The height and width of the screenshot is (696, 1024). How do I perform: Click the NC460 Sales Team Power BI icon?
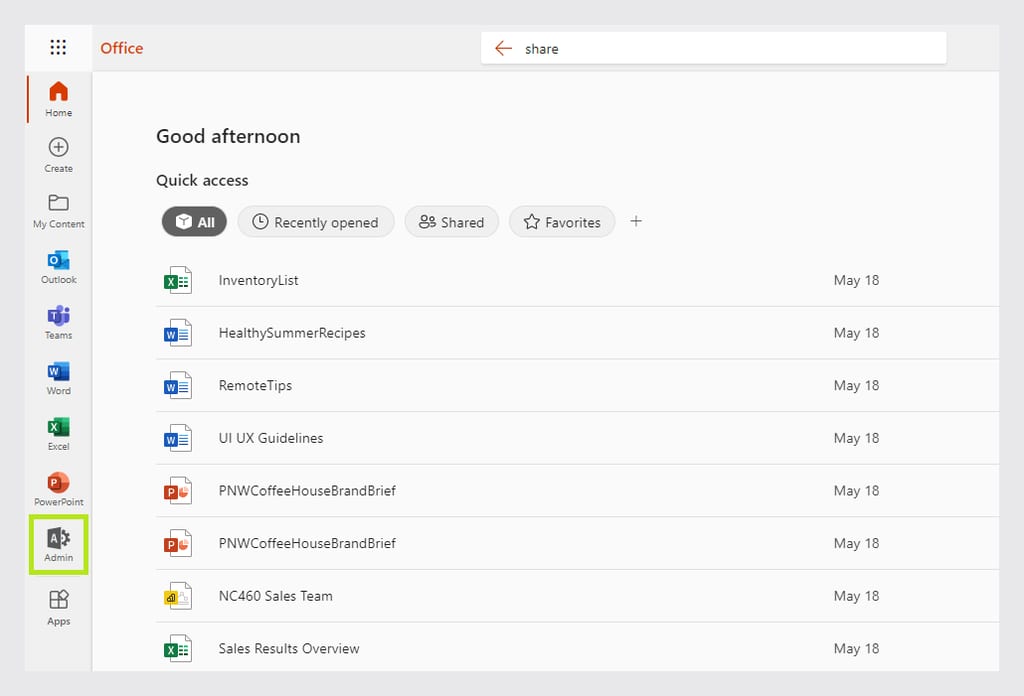coord(178,596)
